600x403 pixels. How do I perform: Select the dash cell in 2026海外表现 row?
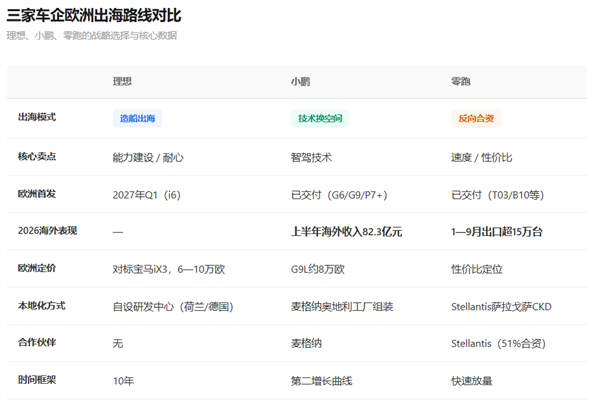pos(118,232)
